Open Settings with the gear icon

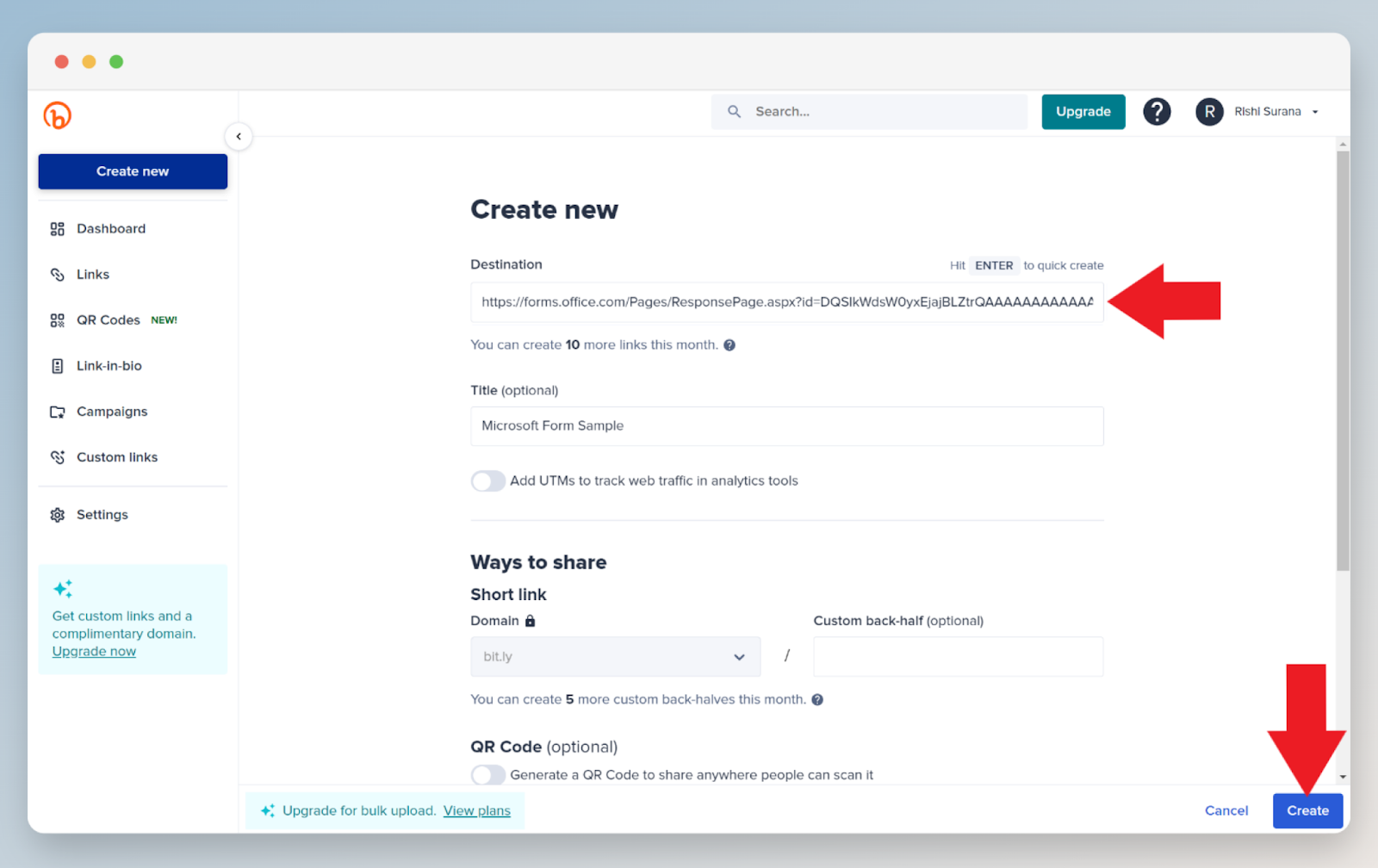pos(57,514)
